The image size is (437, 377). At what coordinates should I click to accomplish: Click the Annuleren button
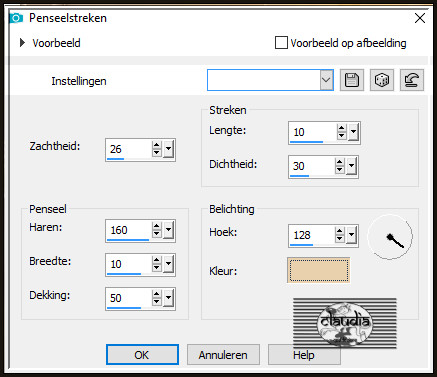(x=223, y=355)
